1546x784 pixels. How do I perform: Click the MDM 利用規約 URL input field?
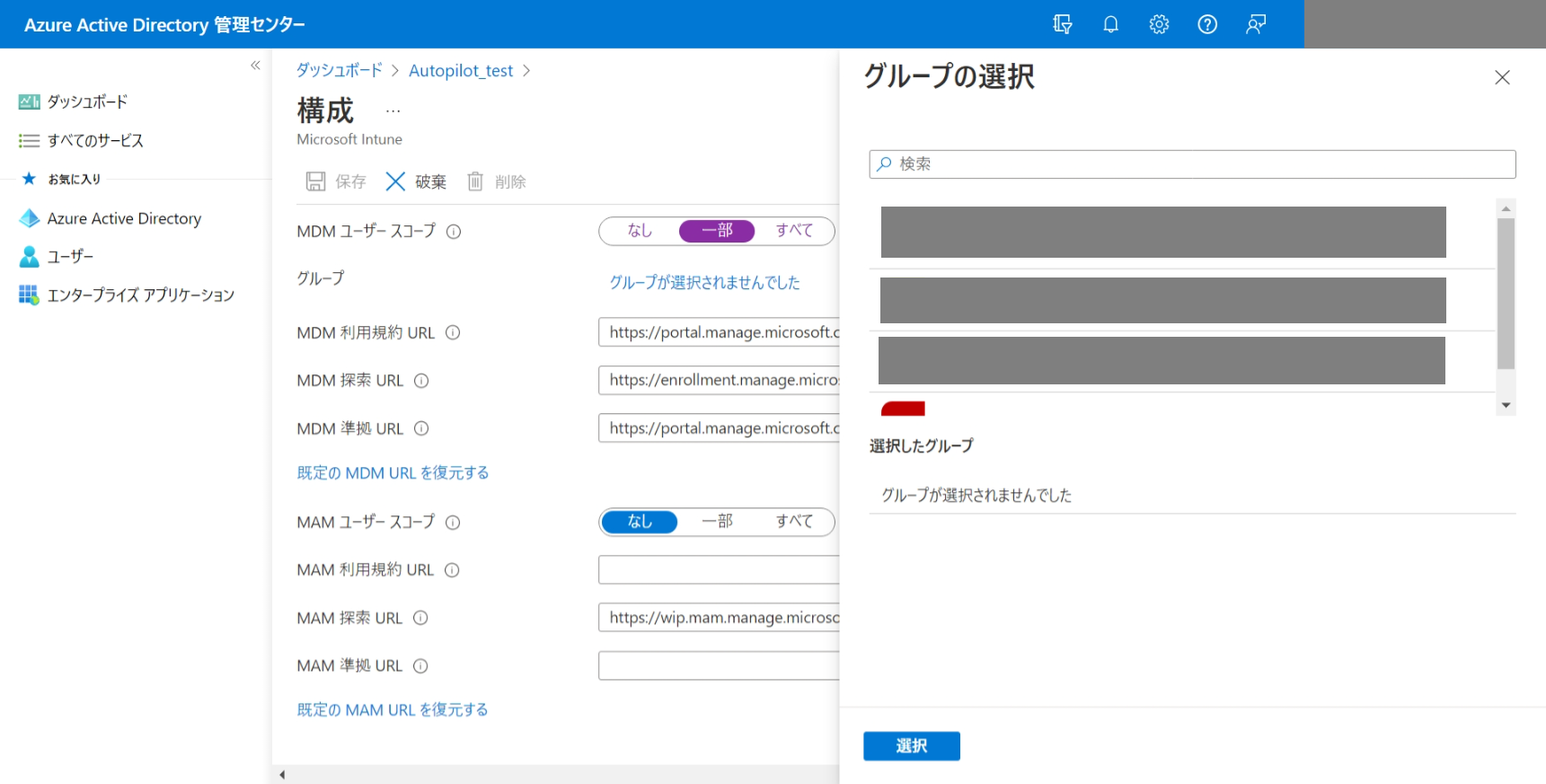click(x=719, y=332)
